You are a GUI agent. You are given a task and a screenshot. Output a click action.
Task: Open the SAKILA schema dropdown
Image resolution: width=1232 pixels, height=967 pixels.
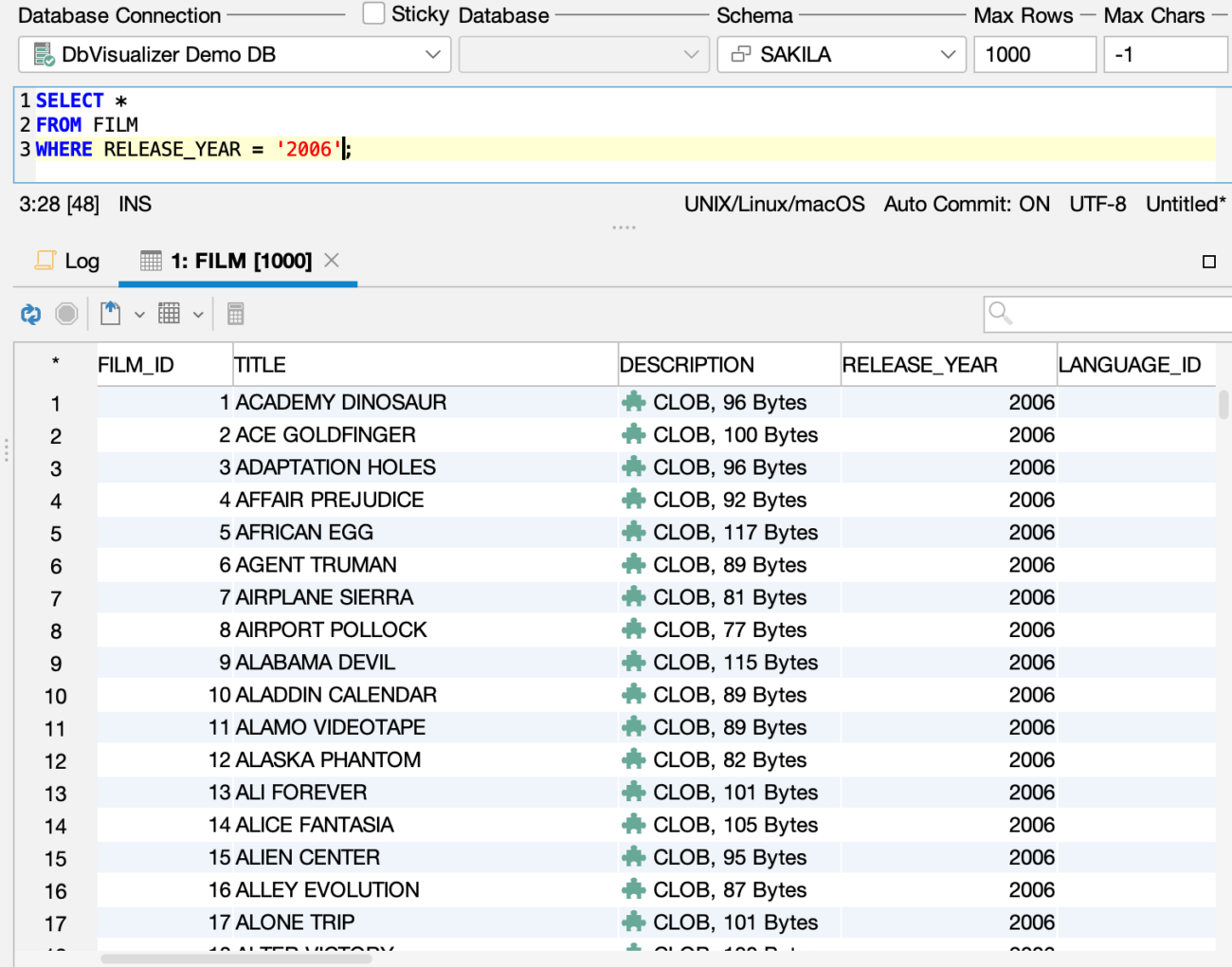pyautogui.click(x=948, y=54)
